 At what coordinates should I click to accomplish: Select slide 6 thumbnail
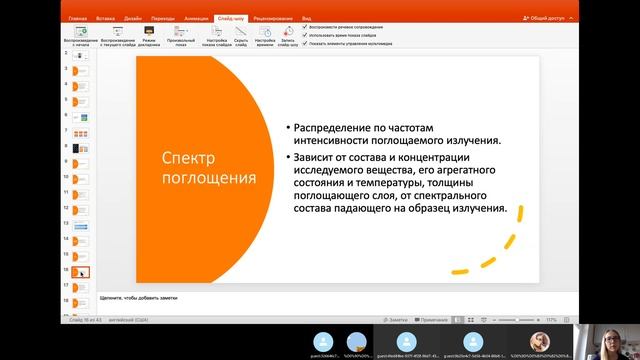[x=80, y=118]
